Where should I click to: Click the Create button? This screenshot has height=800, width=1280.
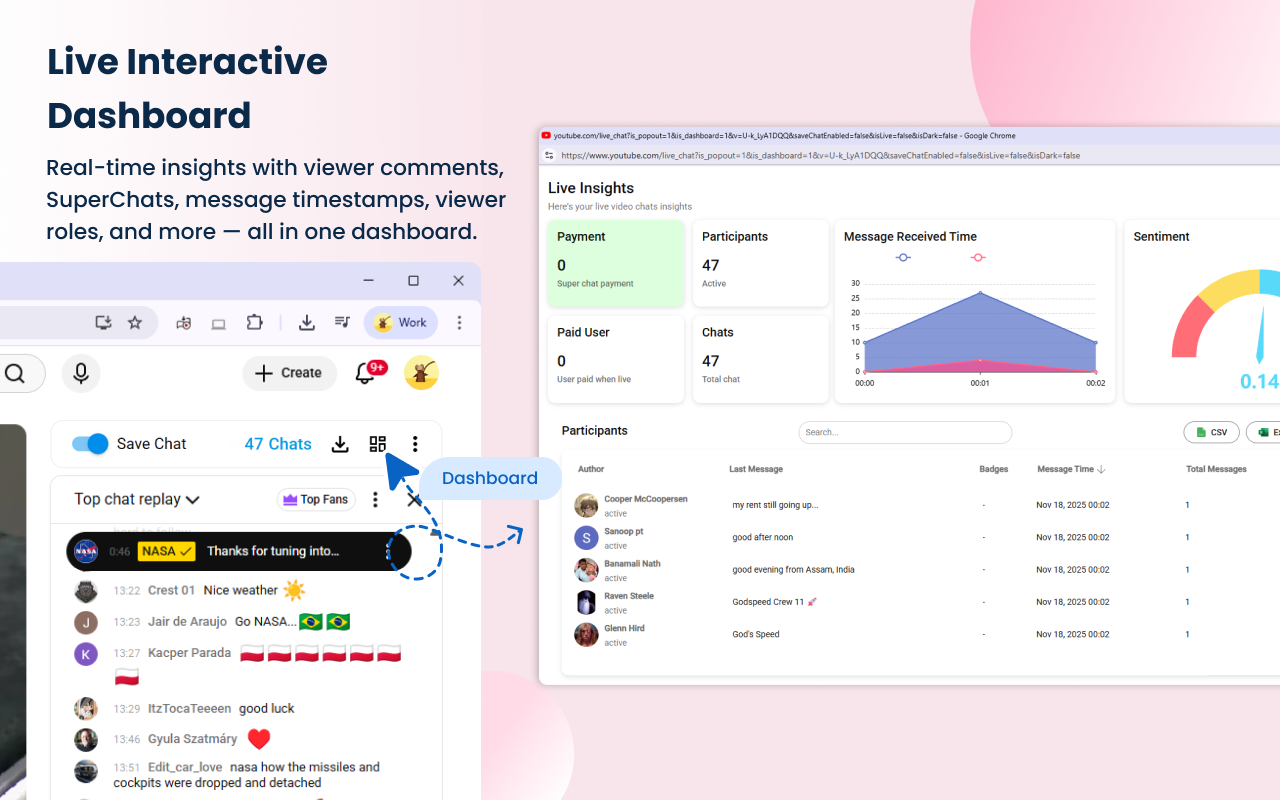289,373
